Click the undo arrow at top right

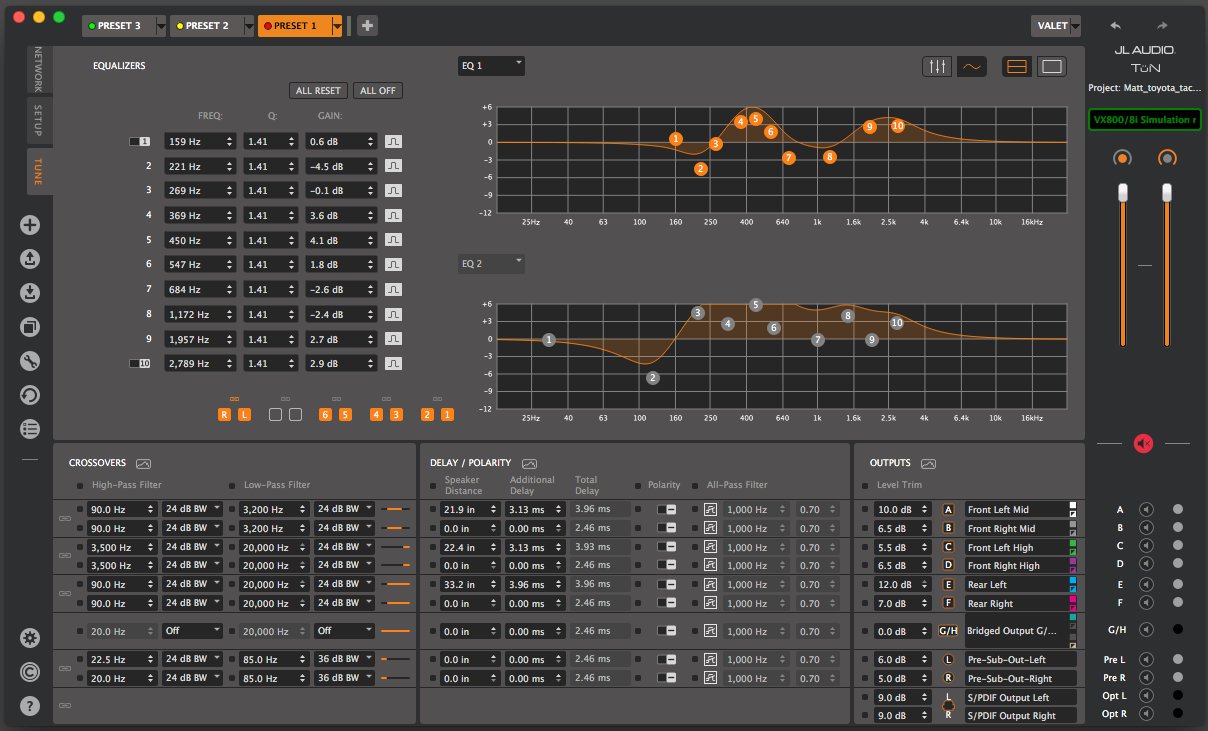pyautogui.click(x=1116, y=25)
